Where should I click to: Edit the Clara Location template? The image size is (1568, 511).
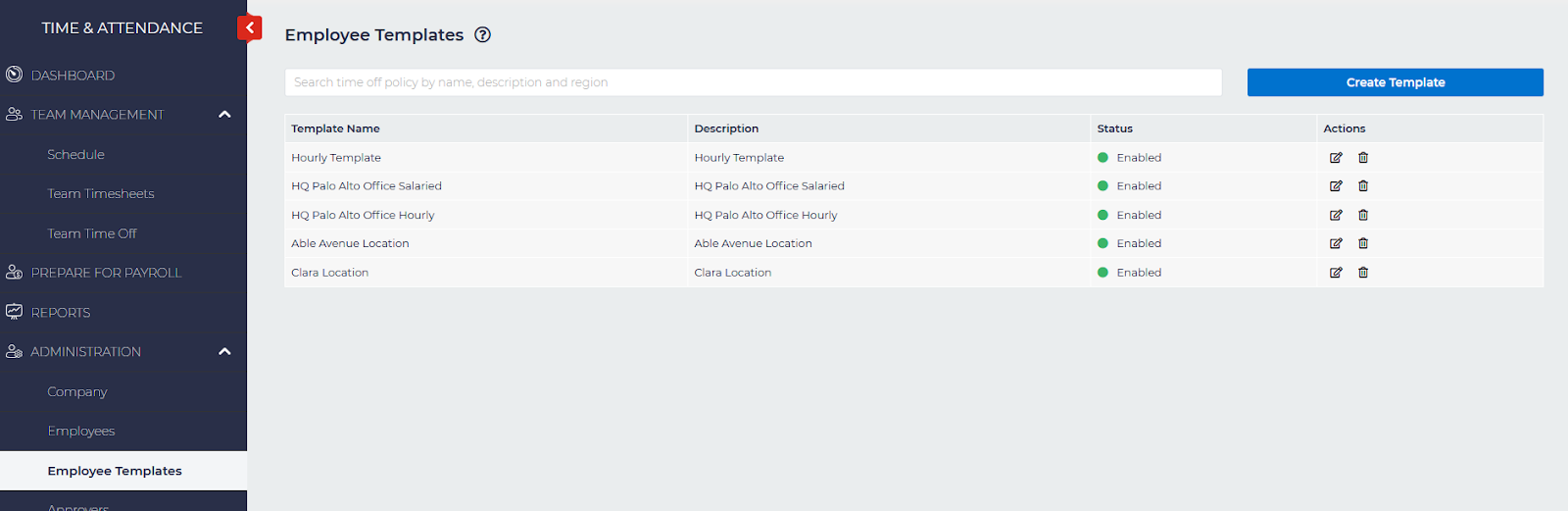(1335, 273)
